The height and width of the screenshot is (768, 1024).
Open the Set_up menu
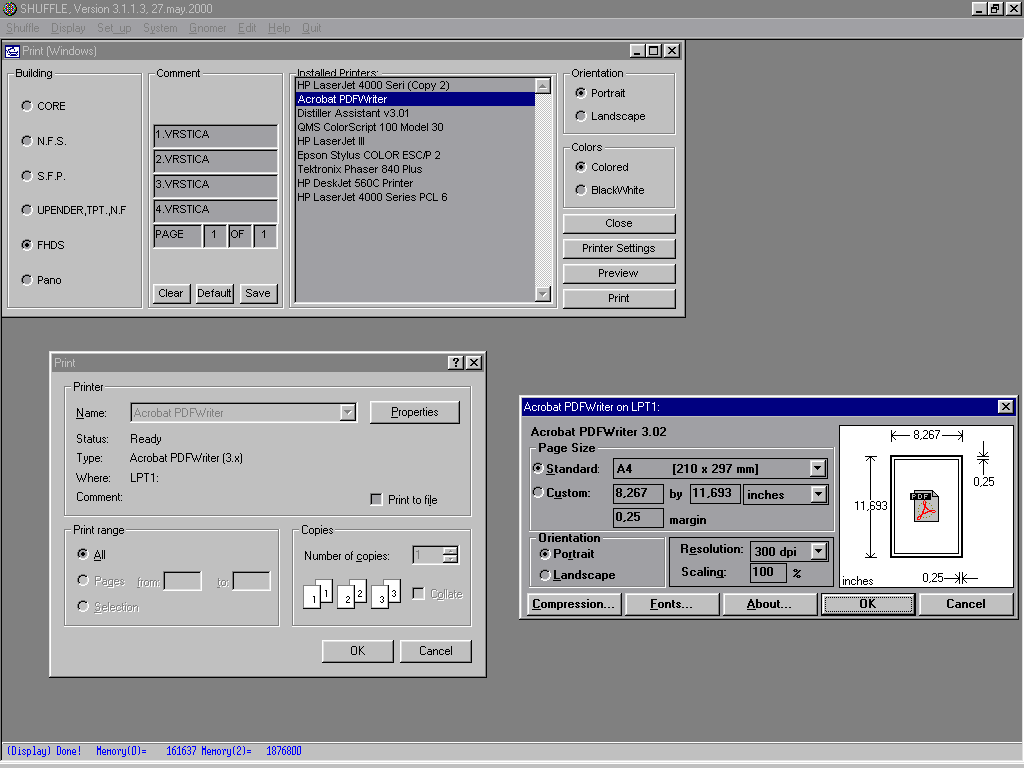pos(114,28)
